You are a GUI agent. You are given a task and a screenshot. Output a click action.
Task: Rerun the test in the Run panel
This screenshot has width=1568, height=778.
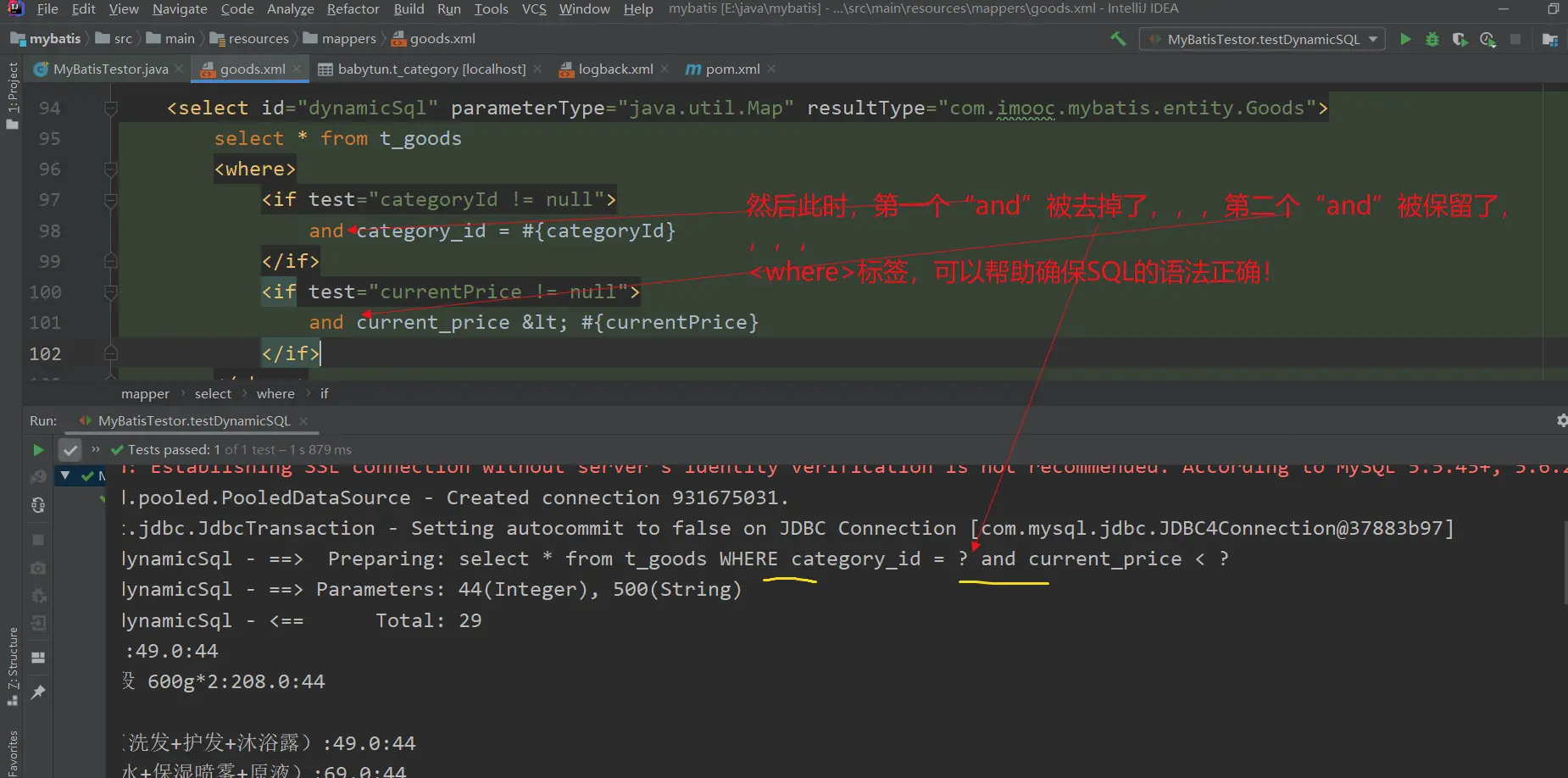point(38,450)
